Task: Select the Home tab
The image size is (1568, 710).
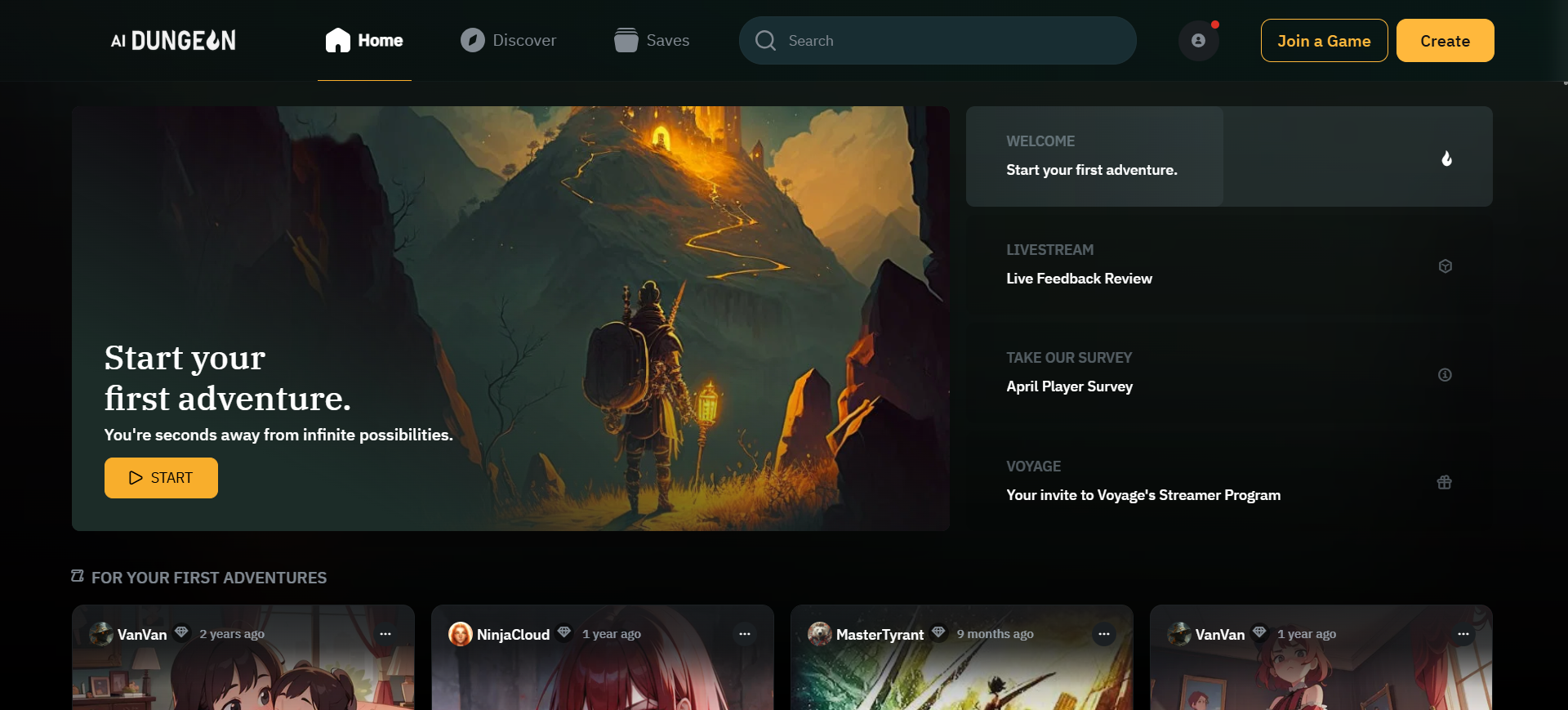Action: coord(364,40)
